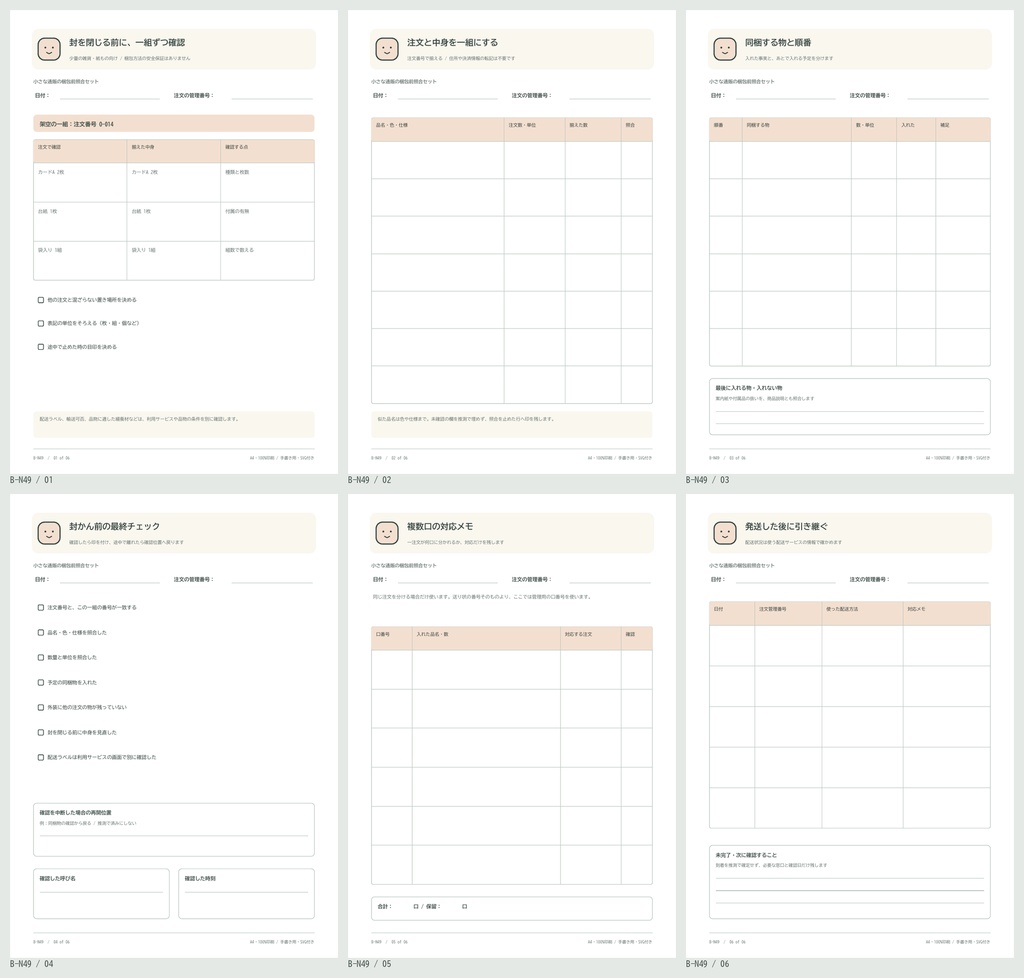Viewport: 1024px width, 978px height.
Task: Click the page label B-N49 / 03
Action: tap(707, 480)
